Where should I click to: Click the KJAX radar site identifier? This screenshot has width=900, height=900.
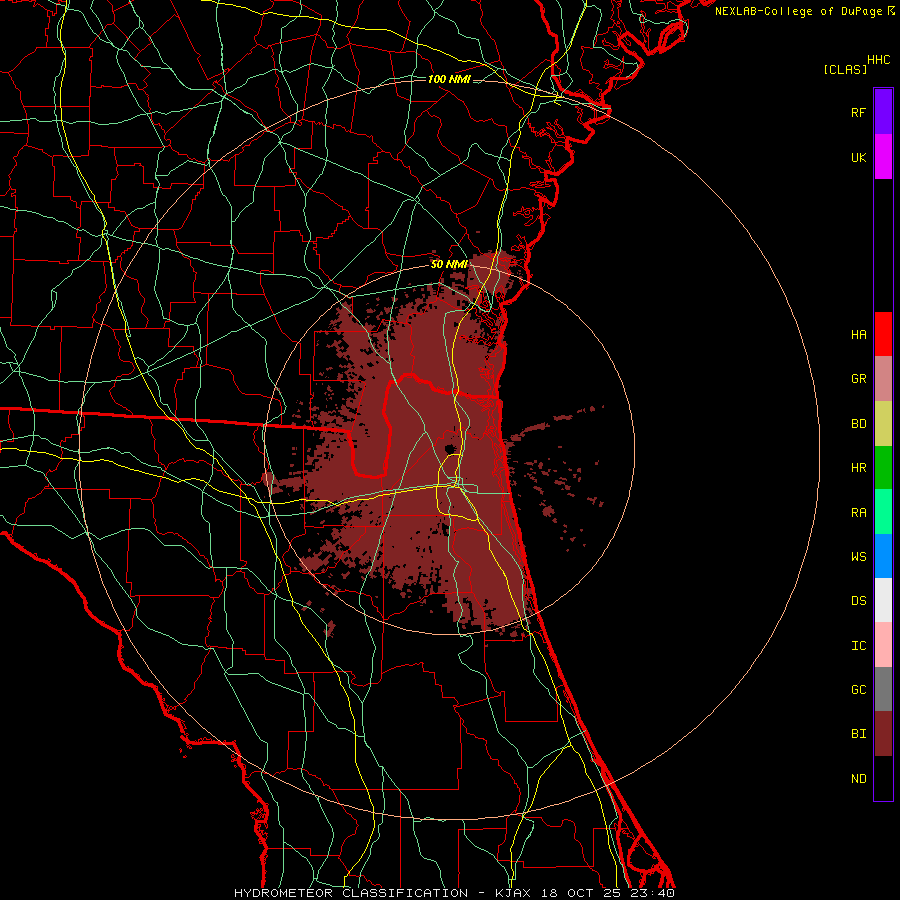click(513, 893)
